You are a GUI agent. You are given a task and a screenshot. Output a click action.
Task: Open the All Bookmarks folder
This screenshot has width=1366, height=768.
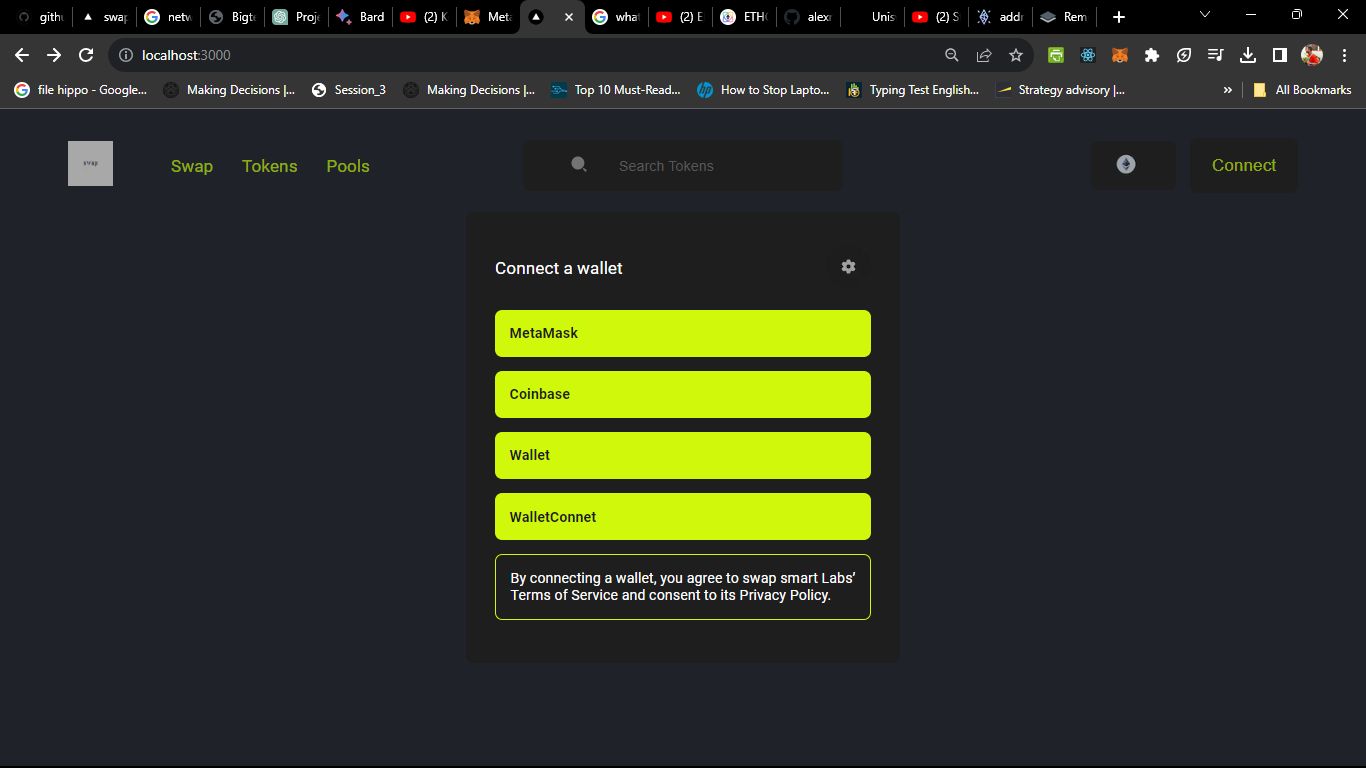[x=1301, y=90]
